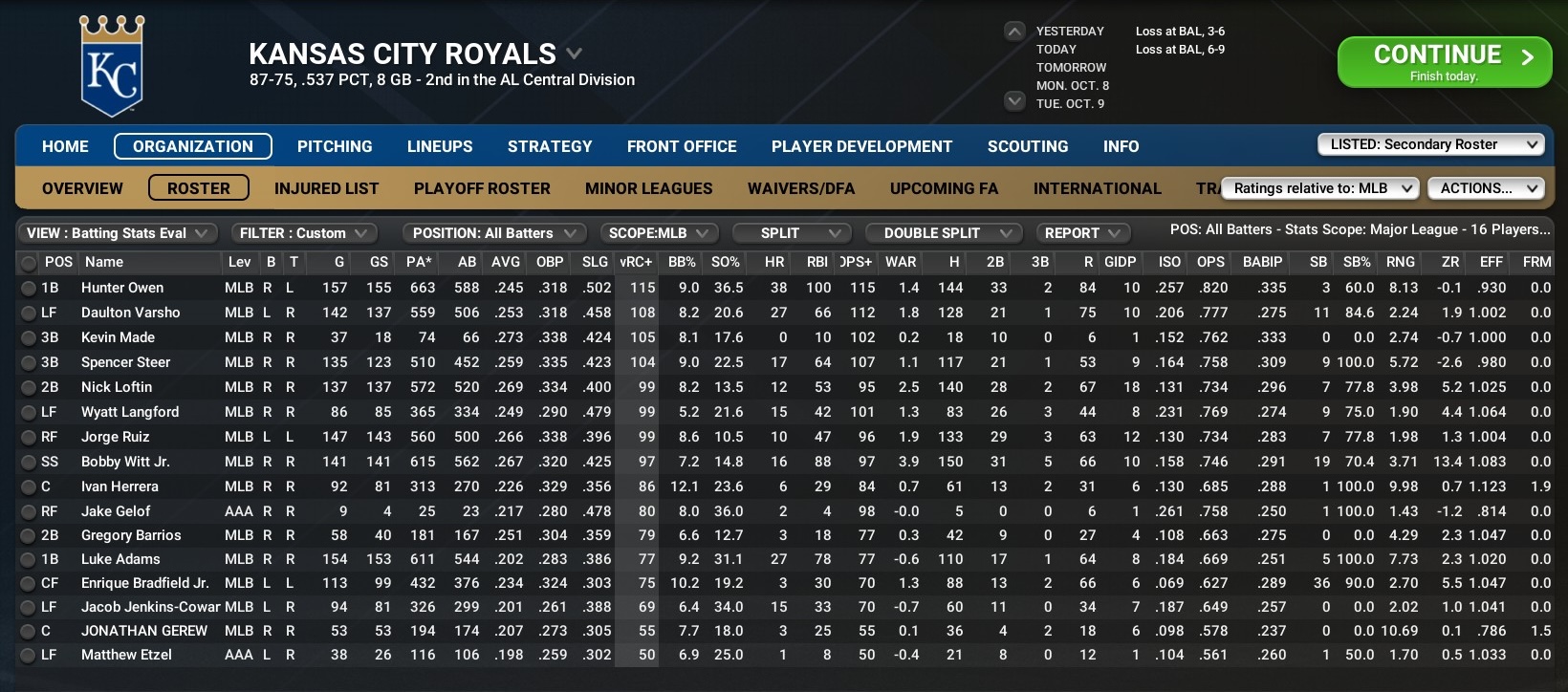The image size is (1568, 692).
Task: Sort by the BABIP column header
Action: [x=1262, y=262]
